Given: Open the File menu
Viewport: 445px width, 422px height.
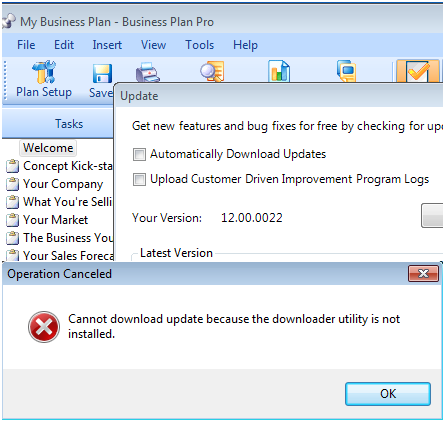Looking at the screenshot, I should click(26, 45).
